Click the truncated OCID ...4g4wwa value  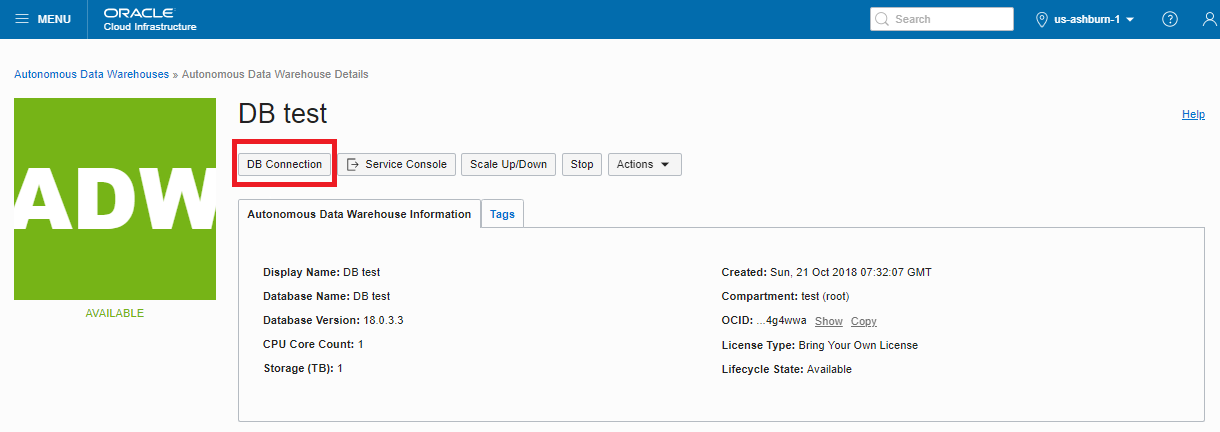point(781,321)
